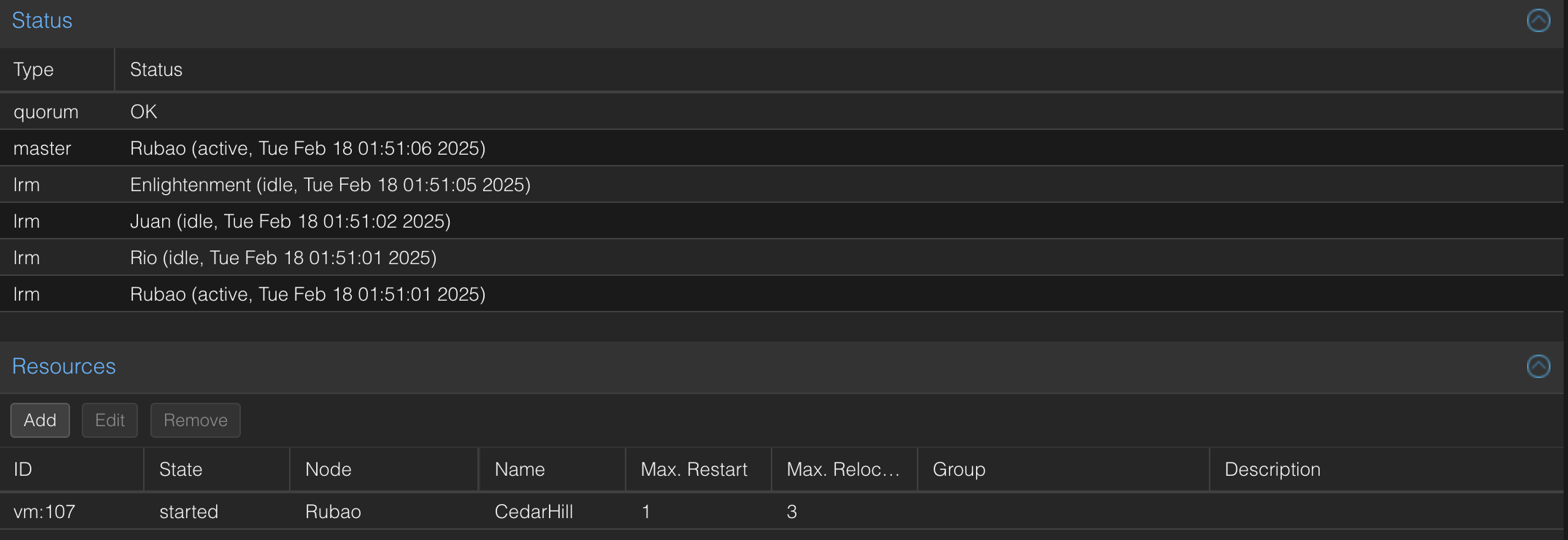Sort by Max. Restart column header
Viewport: 1568px width, 540px height.
pos(699,469)
